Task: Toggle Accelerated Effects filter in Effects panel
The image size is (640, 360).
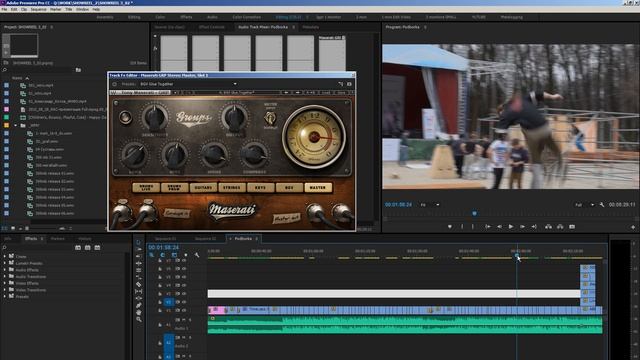Action: 78,248
